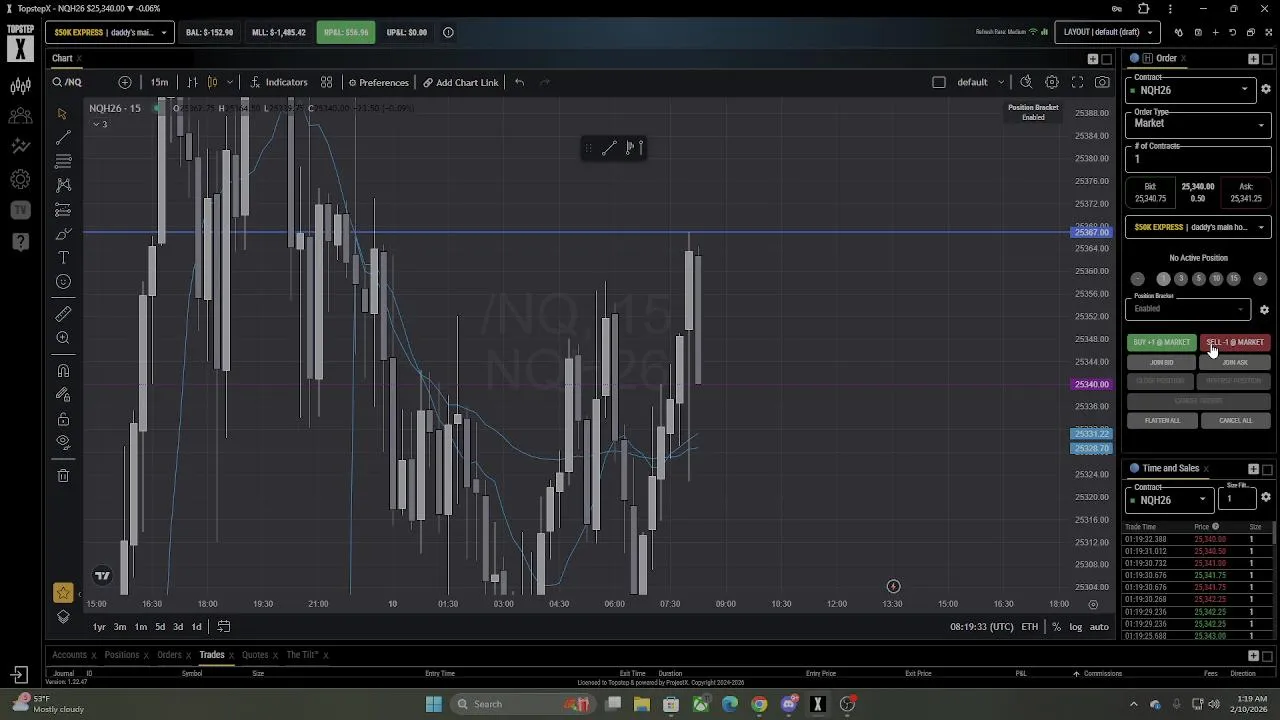
Task: Take a chart snapshot with camera icon
Action: click(x=1102, y=82)
